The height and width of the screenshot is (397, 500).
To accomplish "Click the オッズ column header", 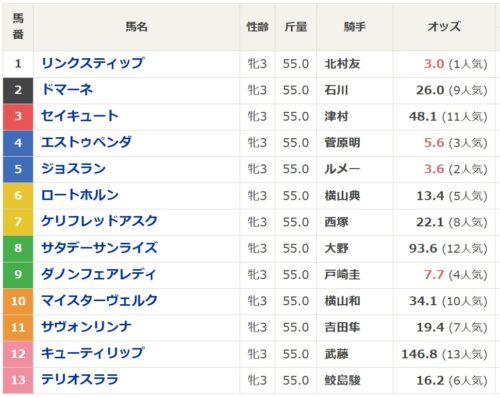I will pyautogui.click(x=444, y=27).
